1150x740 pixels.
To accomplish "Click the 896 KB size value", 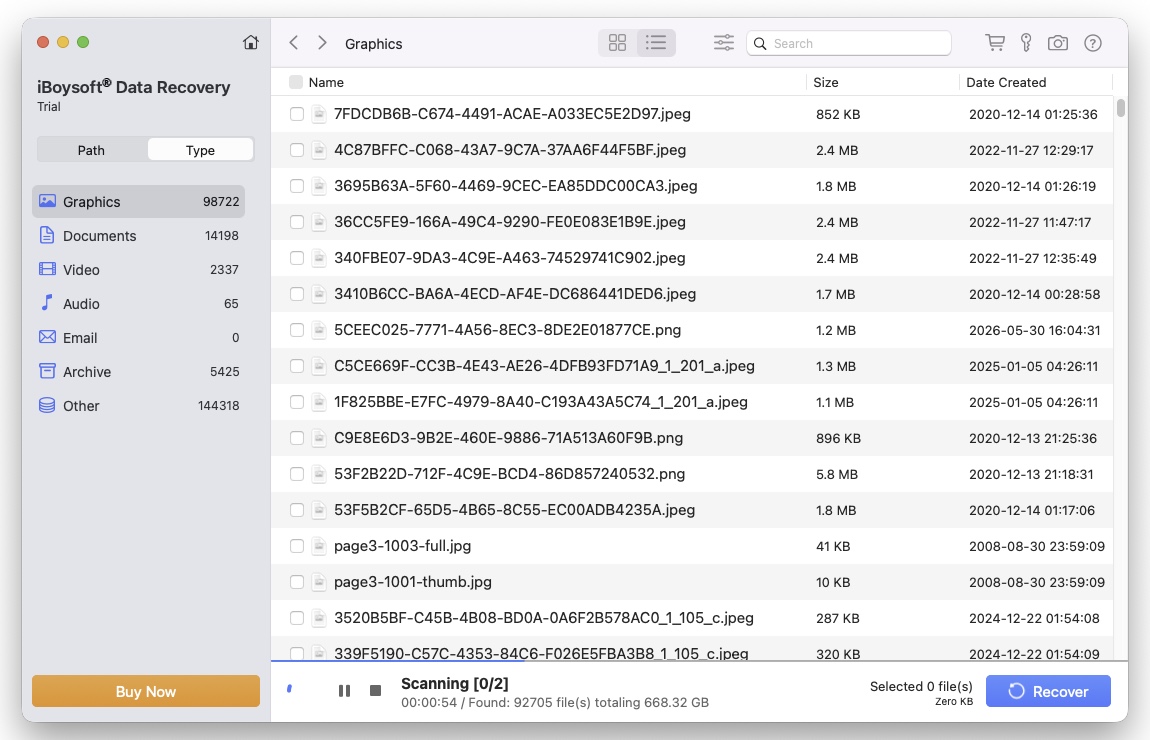I will 838,439.
